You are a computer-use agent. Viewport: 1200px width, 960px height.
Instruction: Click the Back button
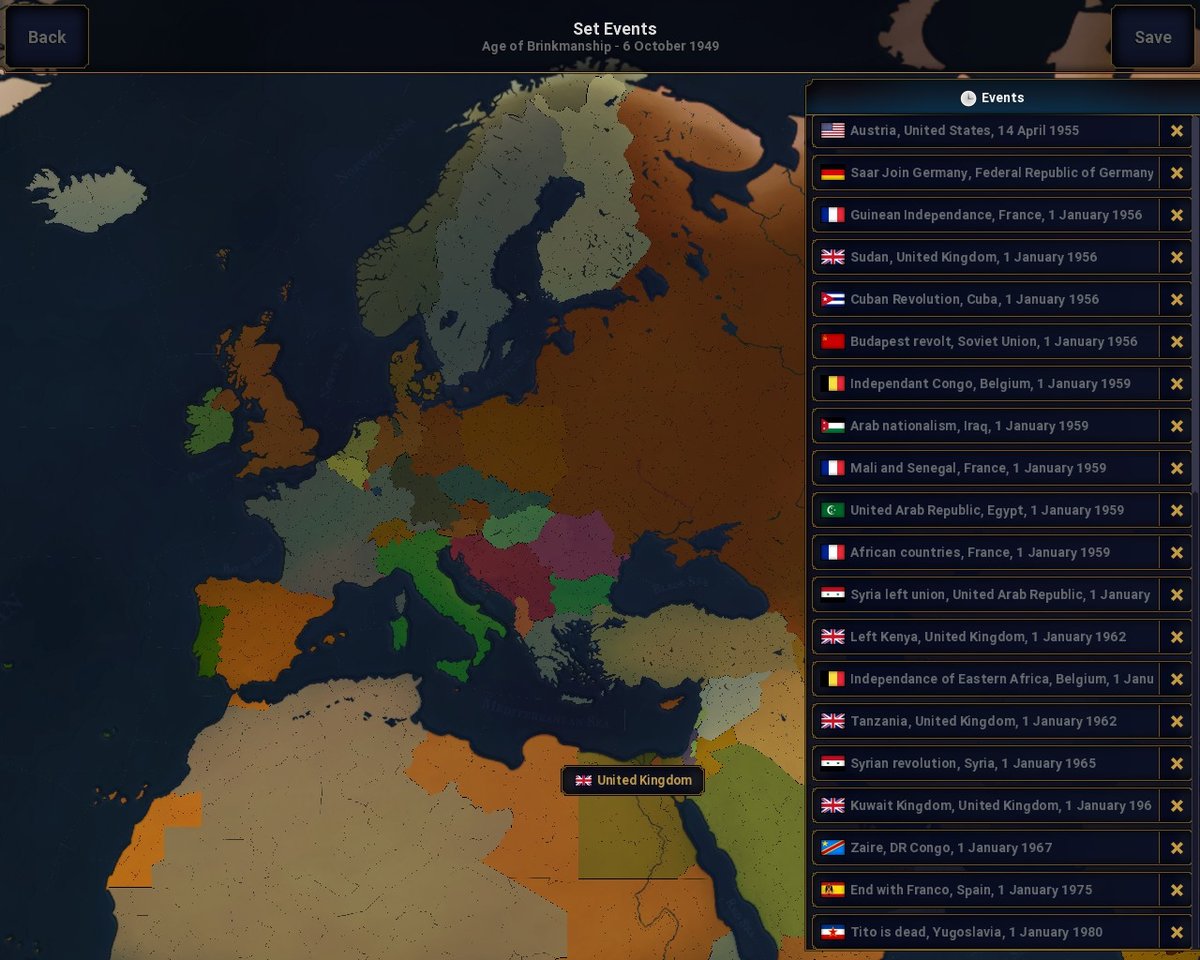(x=47, y=37)
